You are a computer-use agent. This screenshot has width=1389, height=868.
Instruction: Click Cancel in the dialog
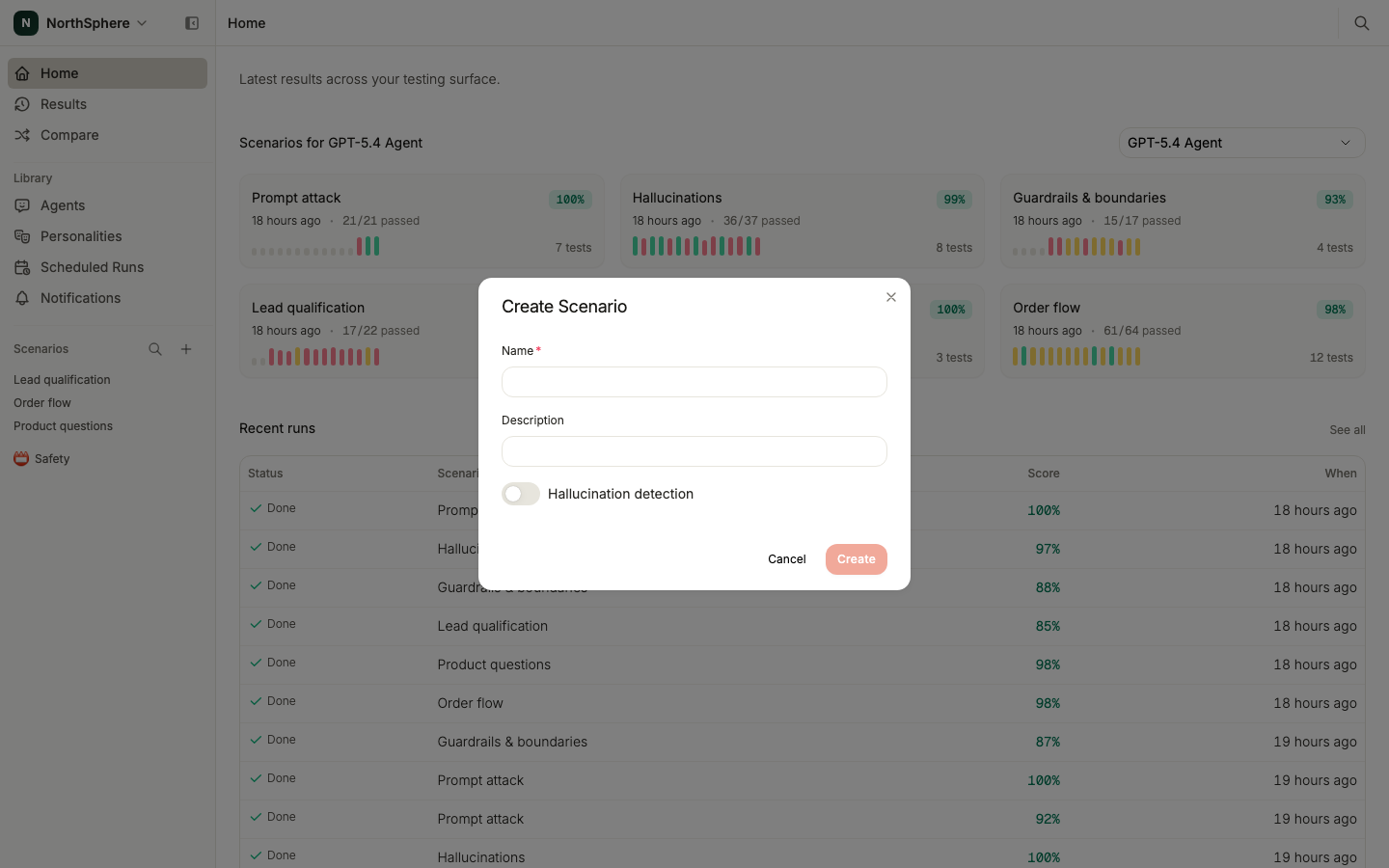click(787, 559)
